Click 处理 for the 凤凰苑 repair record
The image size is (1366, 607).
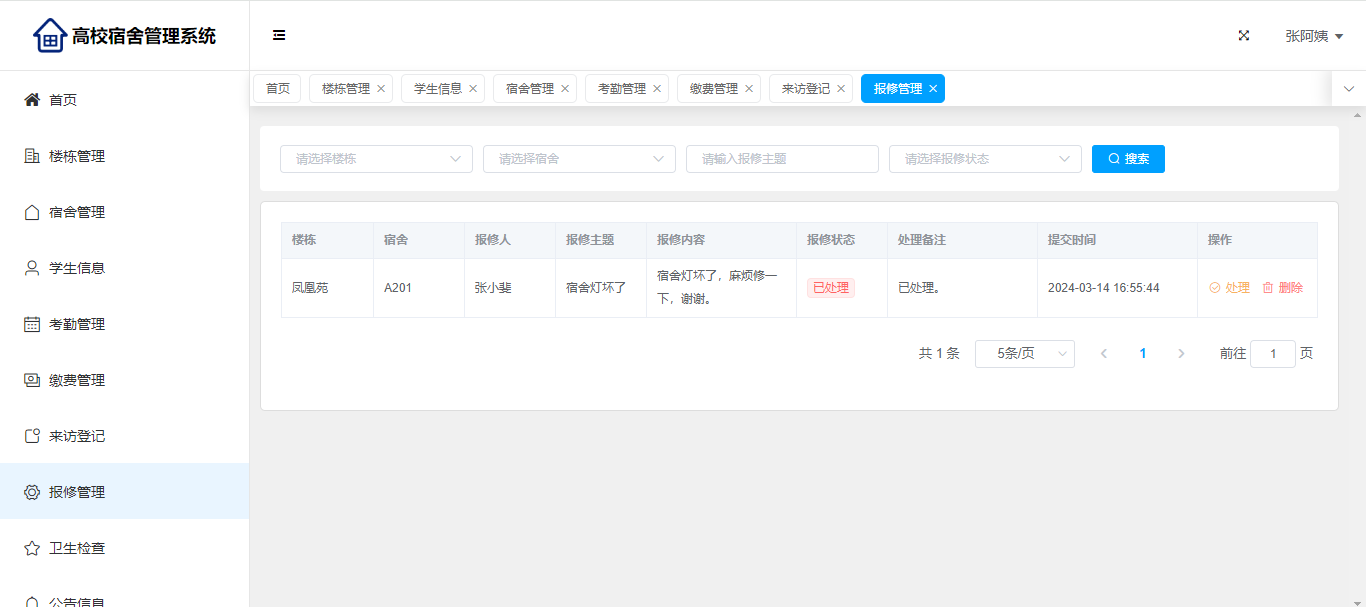1230,288
